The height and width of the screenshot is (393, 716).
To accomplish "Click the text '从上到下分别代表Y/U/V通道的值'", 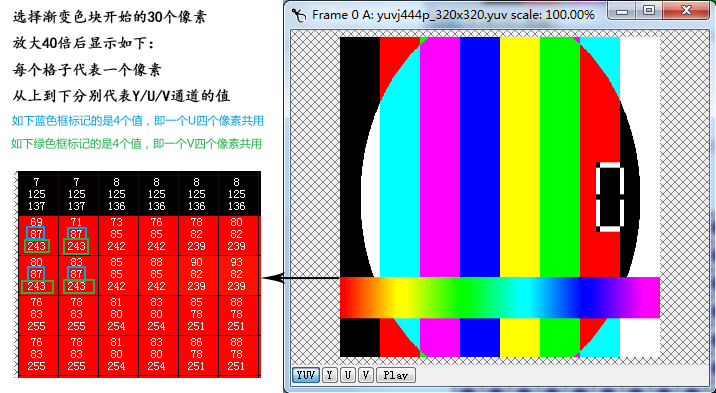I will tap(121, 96).
